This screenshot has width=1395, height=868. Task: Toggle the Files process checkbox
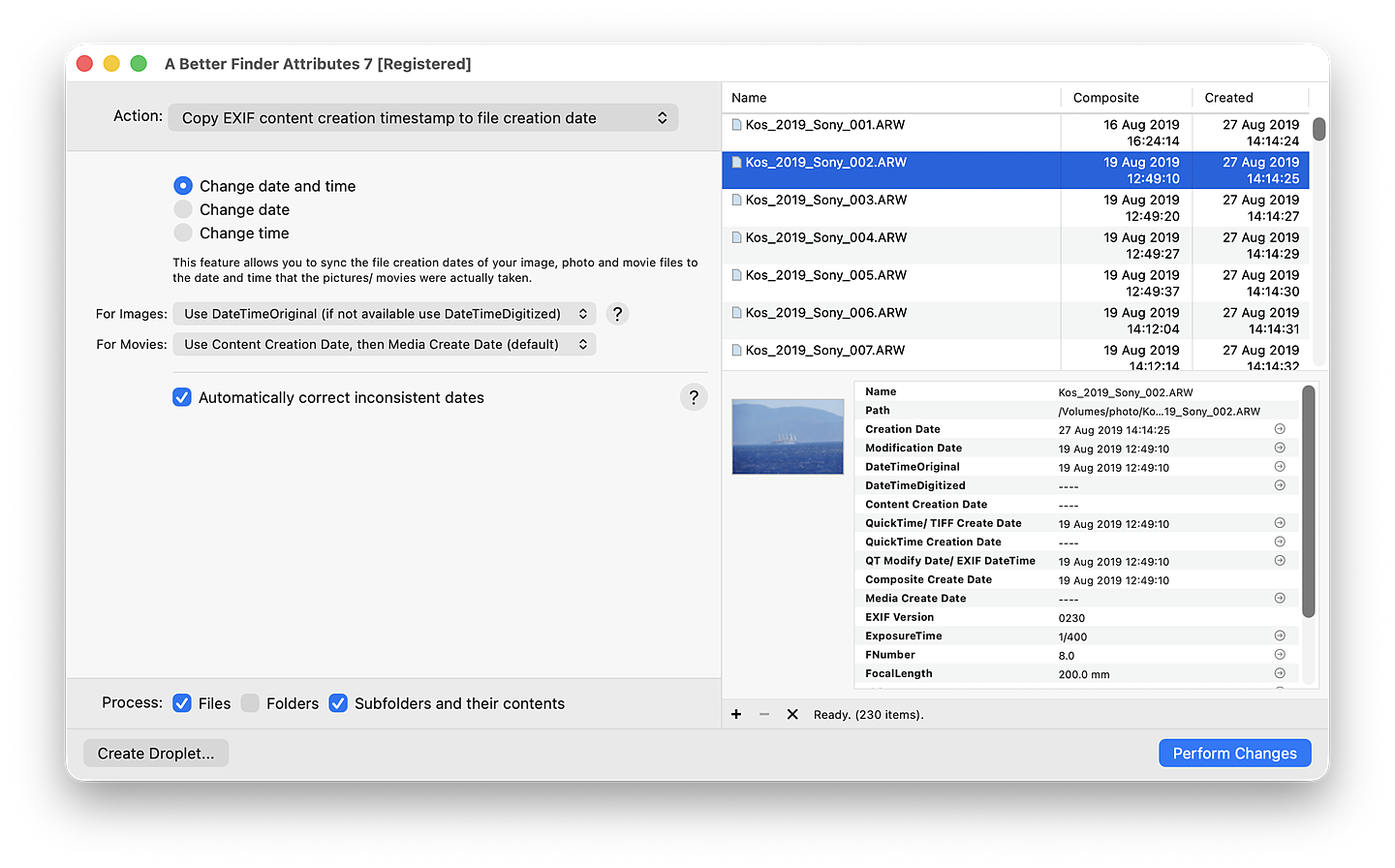click(182, 703)
